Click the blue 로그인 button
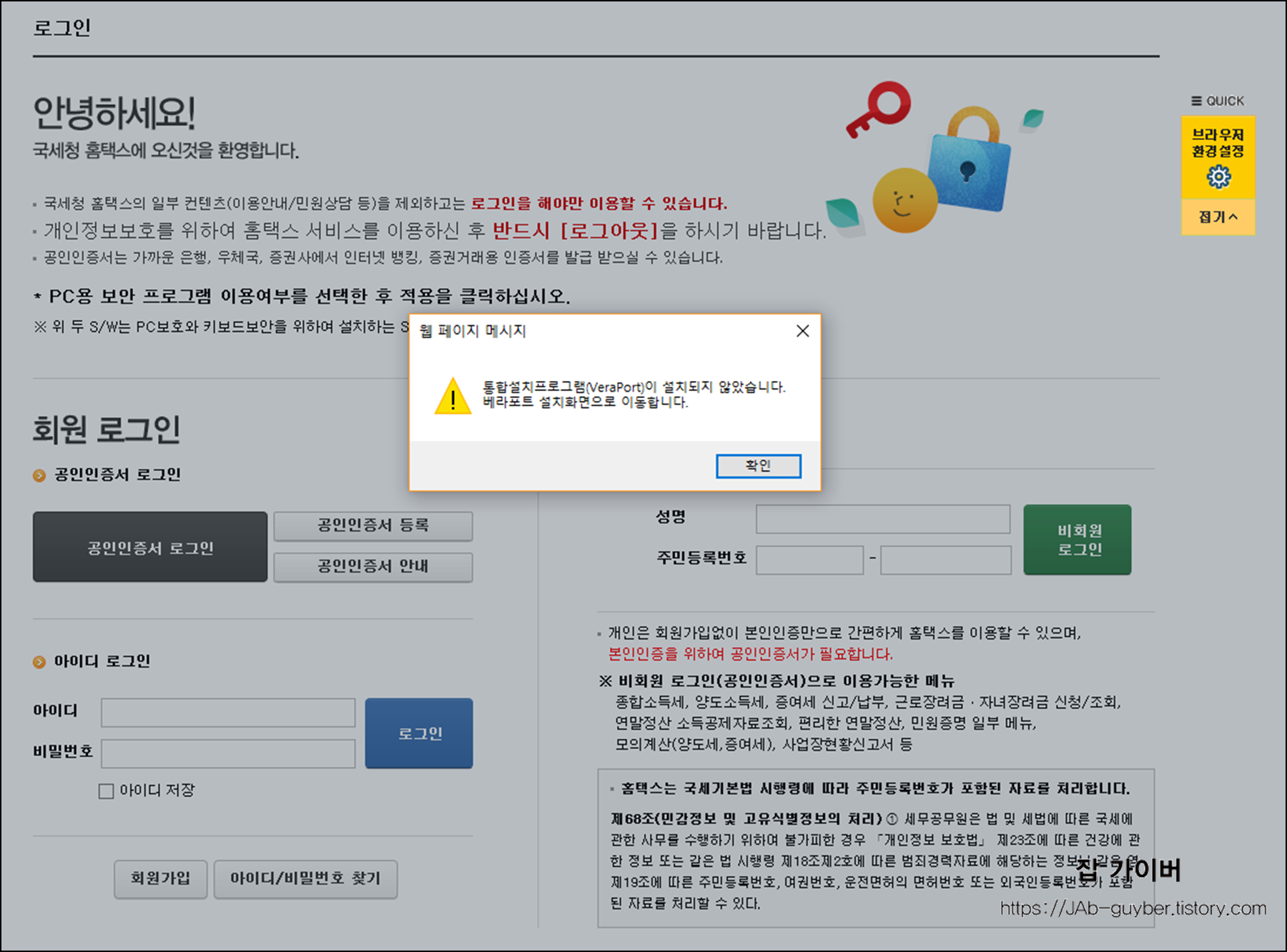1287x952 pixels. point(419,733)
